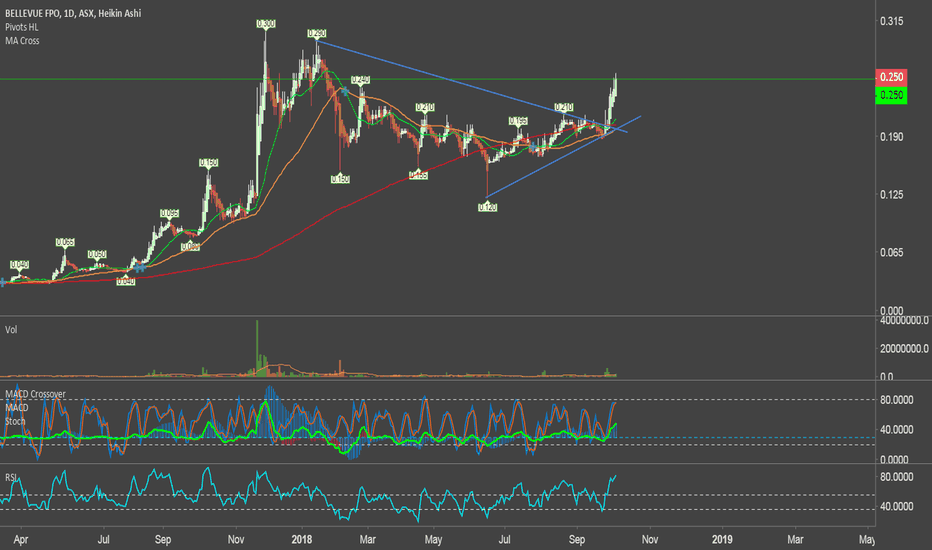Screen dimensions: 932x550
Task: Select the 0.095 pivot label
Action: tap(169, 213)
